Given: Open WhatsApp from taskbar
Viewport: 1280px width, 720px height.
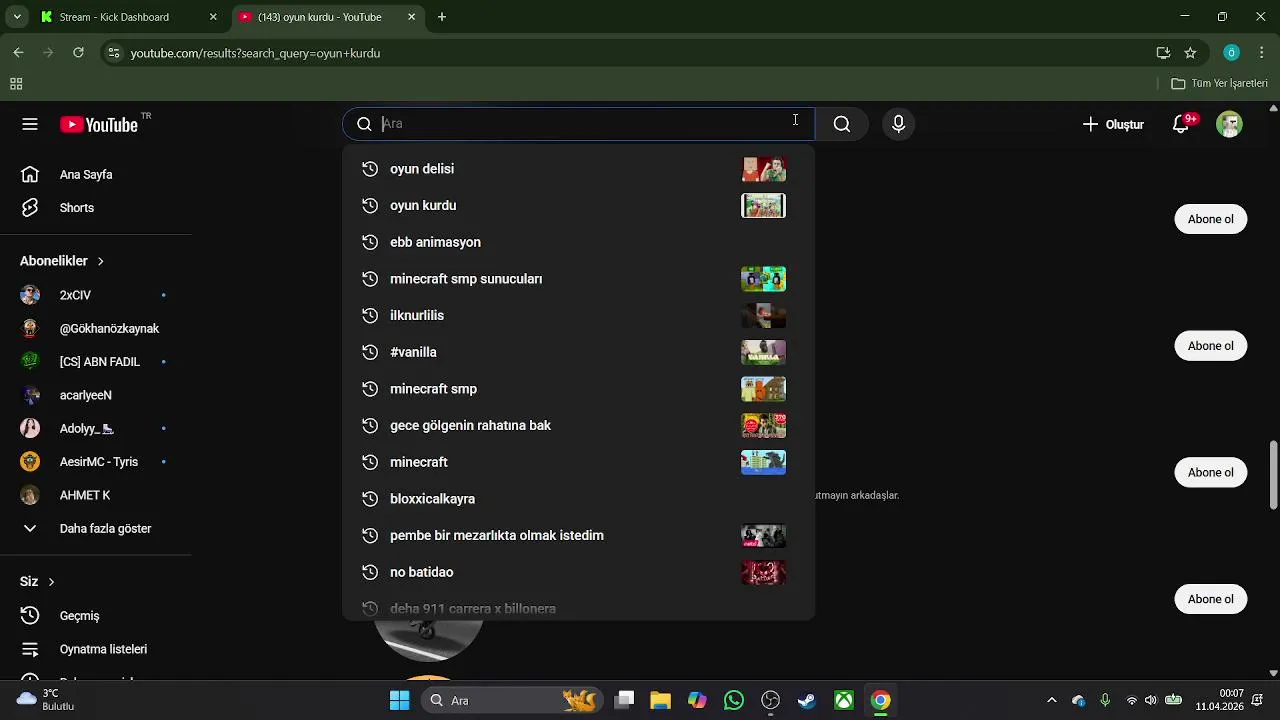Looking at the screenshot, I should 734,700.
